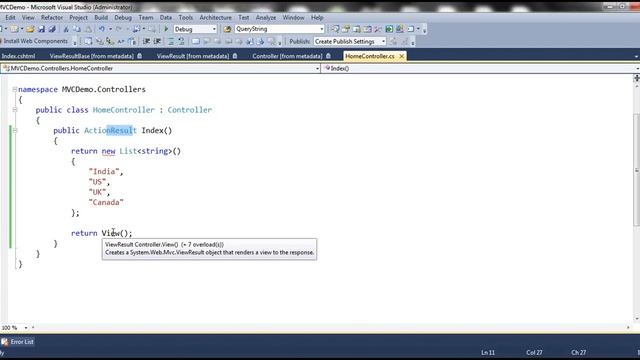The width and height of the screenshot is (640, 360).
Task: Open the Refactor menu
Action: (x=52, y=18)
